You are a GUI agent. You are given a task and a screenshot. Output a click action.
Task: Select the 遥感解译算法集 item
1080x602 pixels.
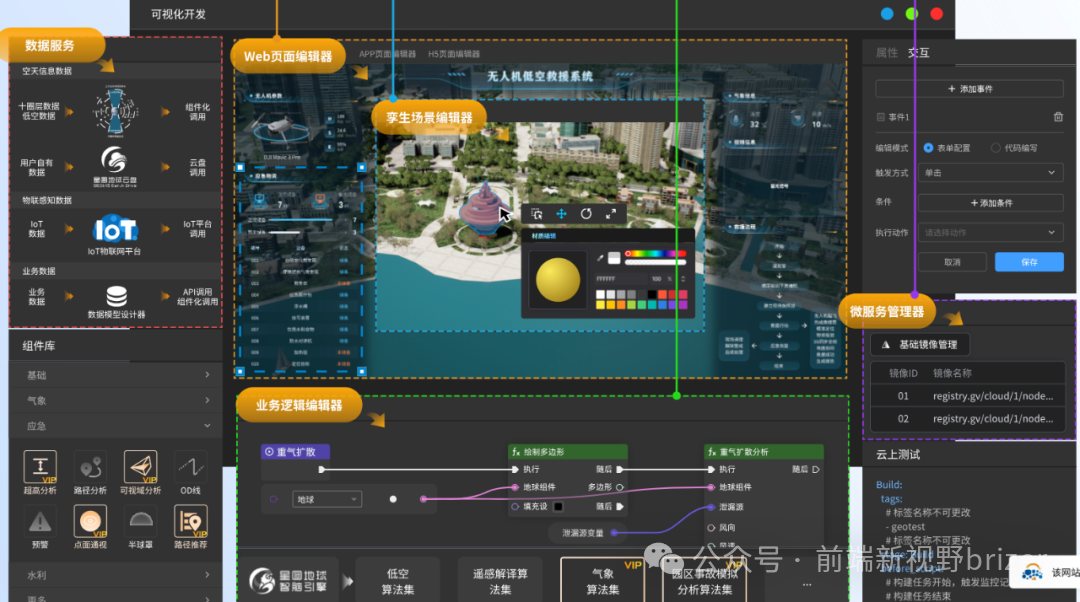500,581
